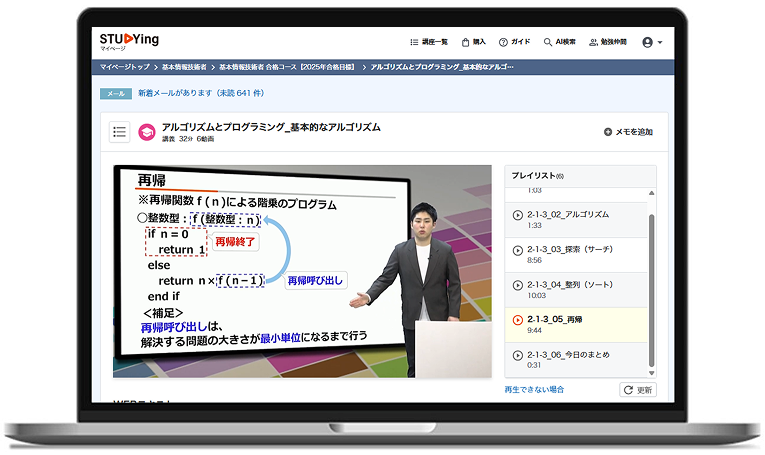Open the Guide (ガイド) menu item
This screenshot has height=455, width=765.
514,42
